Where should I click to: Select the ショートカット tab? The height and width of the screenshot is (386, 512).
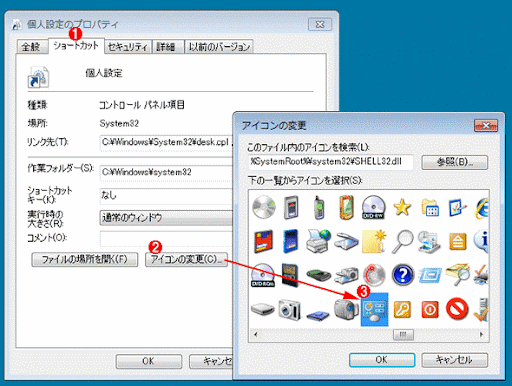coord(76,45)
